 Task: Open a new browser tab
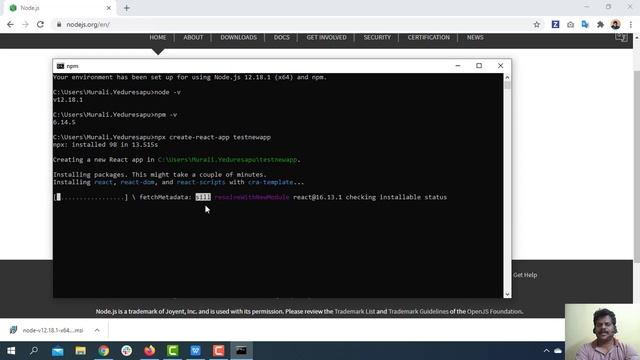click(127, 8)
